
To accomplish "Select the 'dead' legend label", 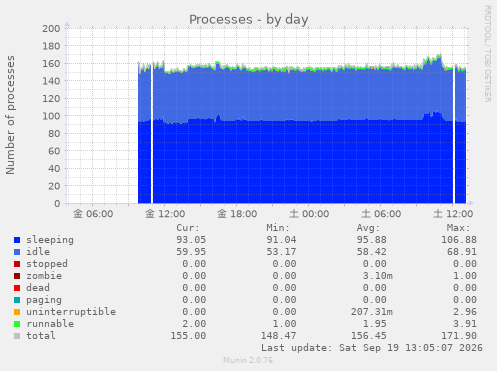I will pos(38,288).
